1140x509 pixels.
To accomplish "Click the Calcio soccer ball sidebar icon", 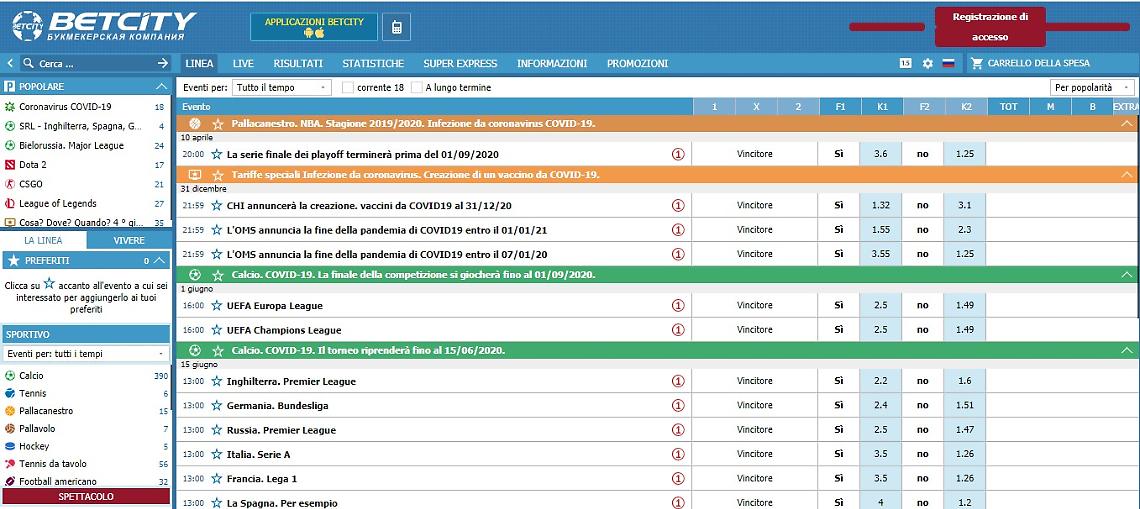I will tap(9, 376).
